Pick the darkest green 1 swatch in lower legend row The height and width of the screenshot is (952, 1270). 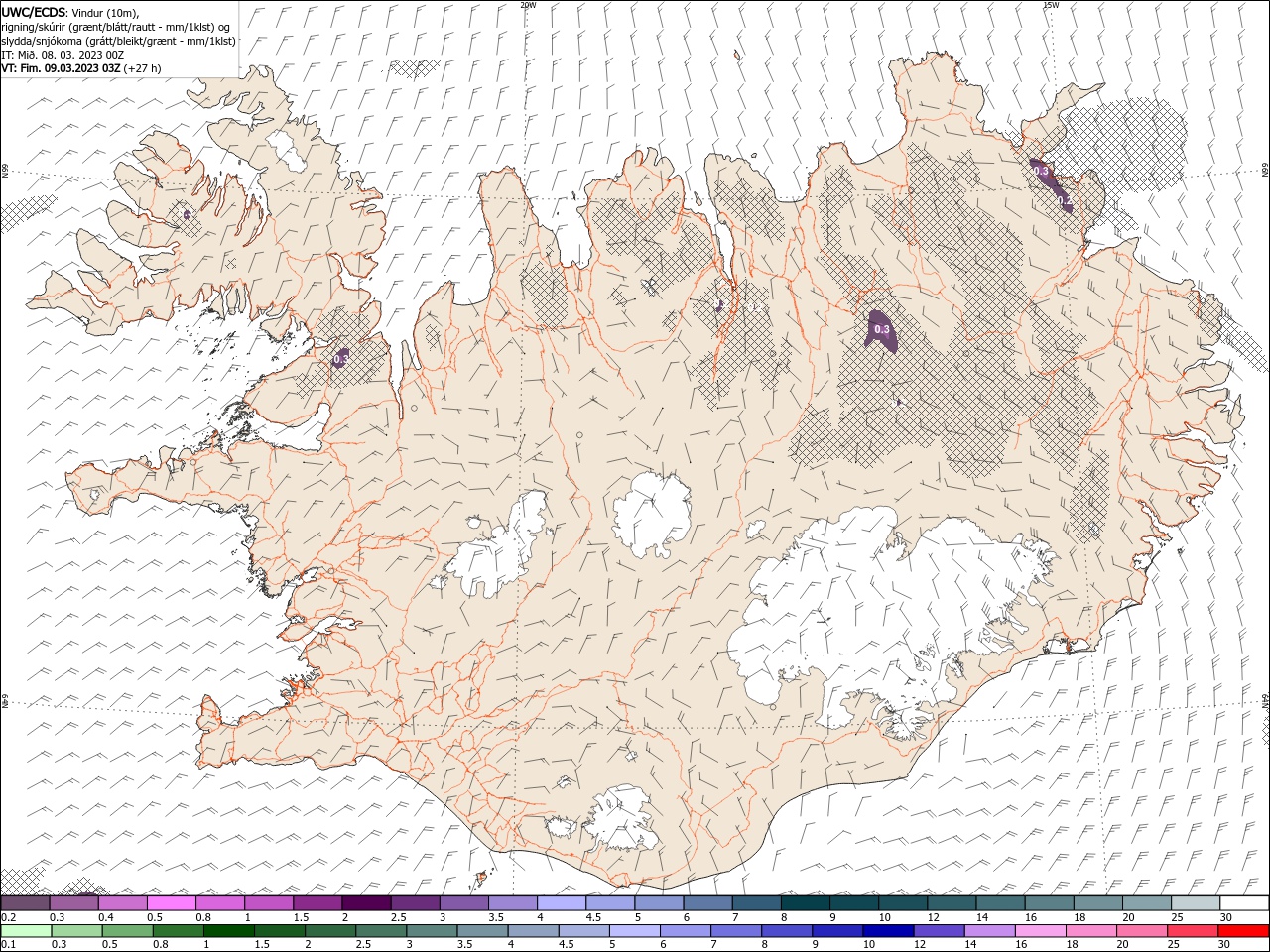[x=228, y=931]
